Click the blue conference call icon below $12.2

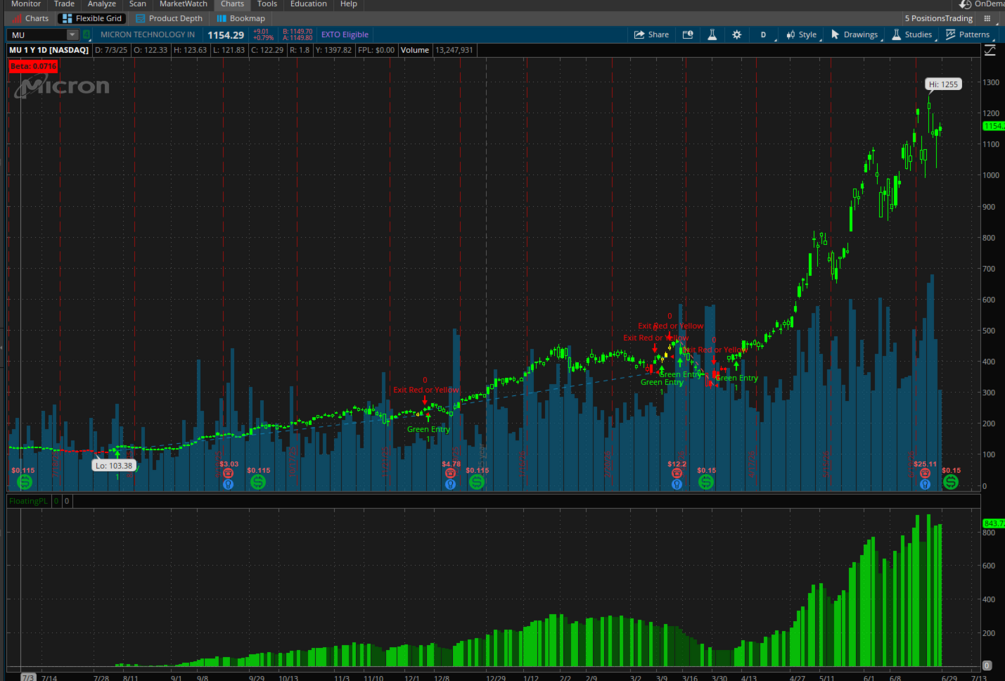(x=677, y=485)
